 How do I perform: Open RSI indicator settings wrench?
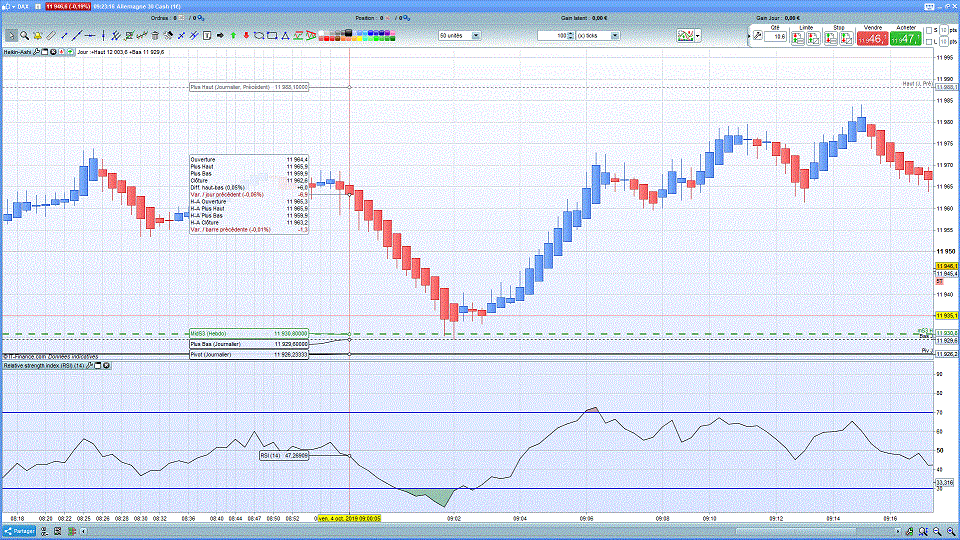tap(89, 366)
